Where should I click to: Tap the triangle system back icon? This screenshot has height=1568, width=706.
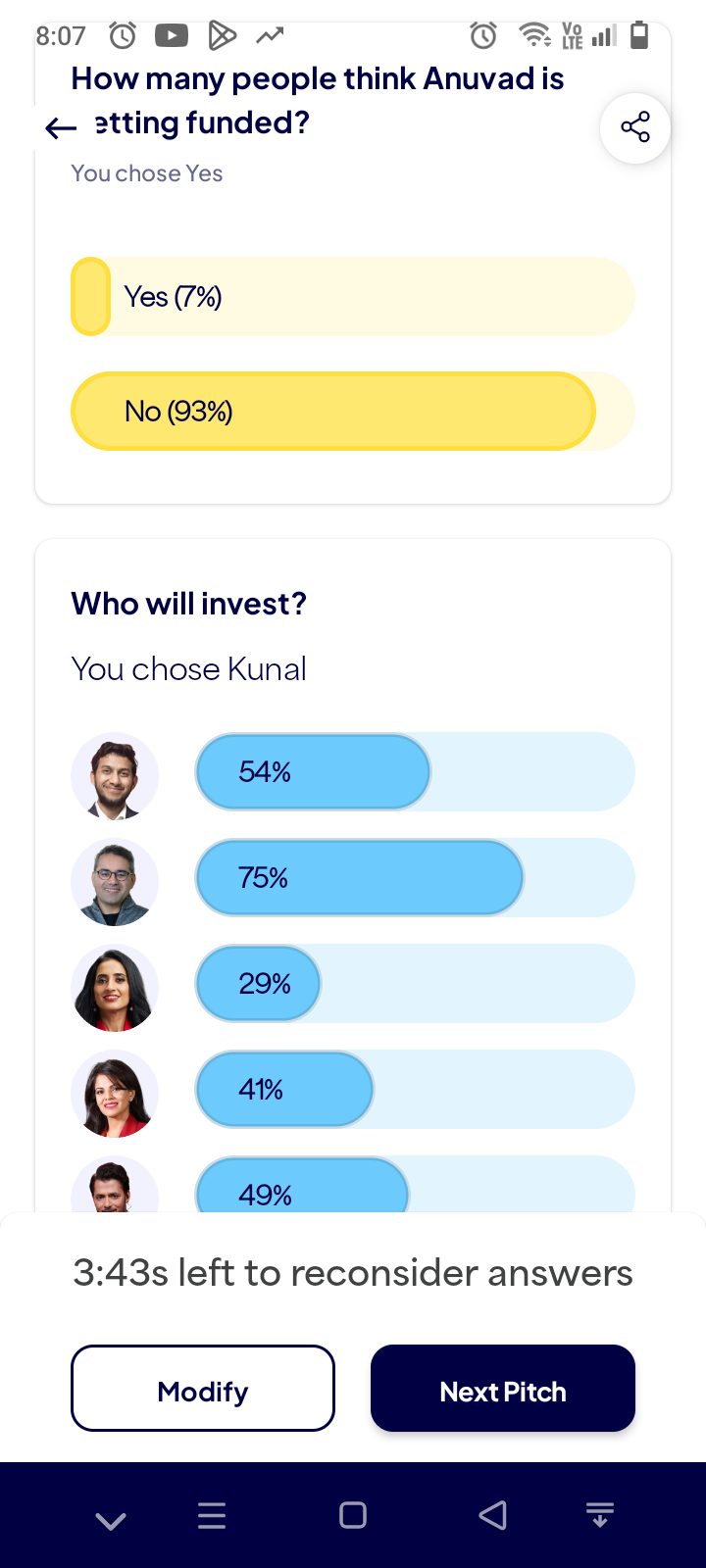(x=492, y=1516)
